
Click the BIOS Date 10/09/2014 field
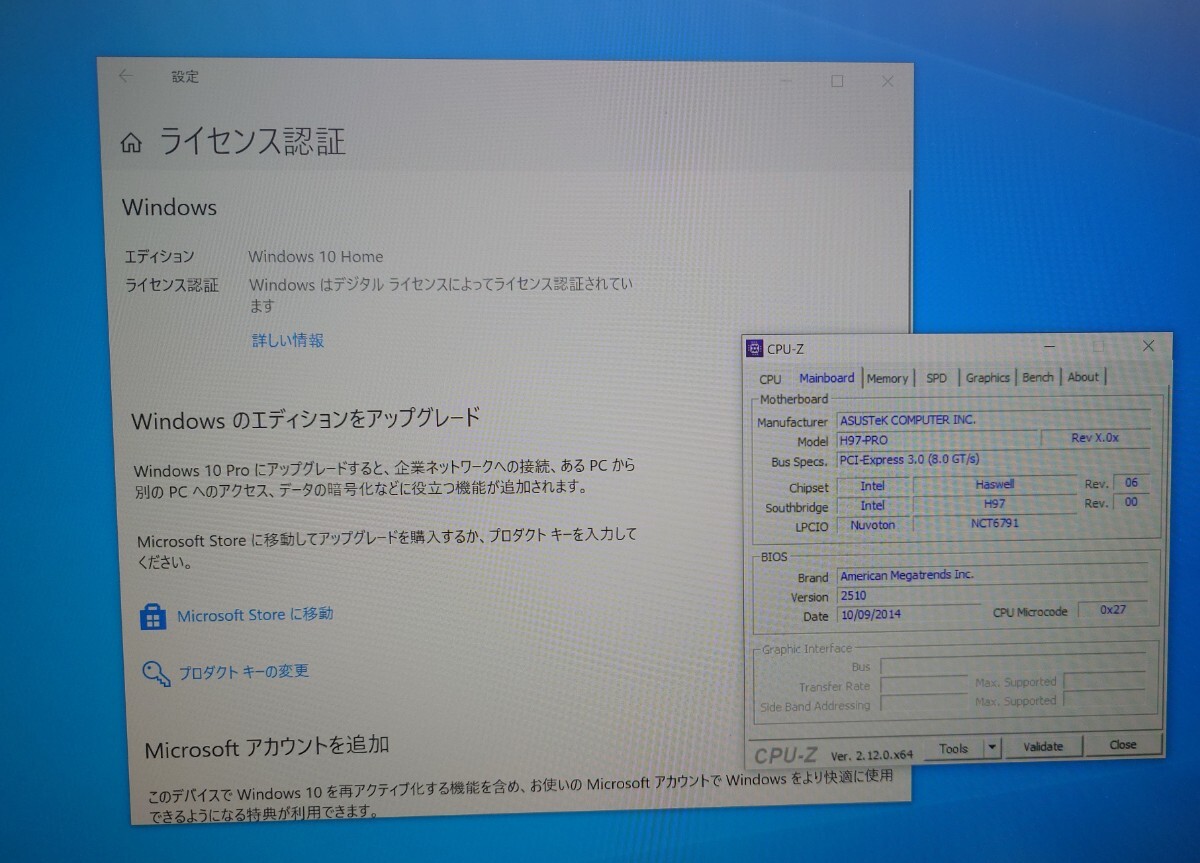coord(908,615)
